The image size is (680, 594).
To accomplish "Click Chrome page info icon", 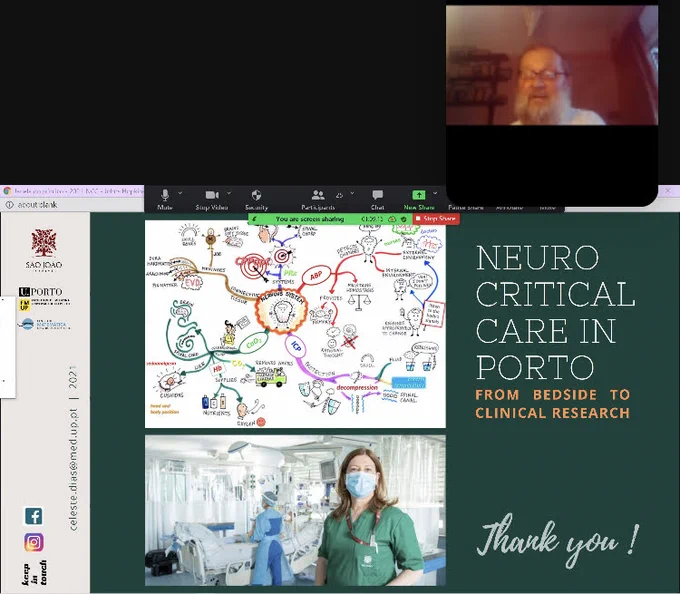I will point(9,205).
